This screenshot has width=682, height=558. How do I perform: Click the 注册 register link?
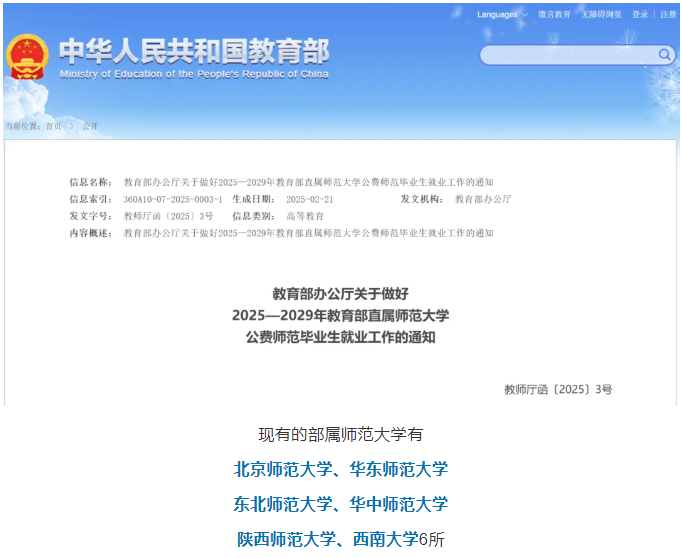(667, 14)
